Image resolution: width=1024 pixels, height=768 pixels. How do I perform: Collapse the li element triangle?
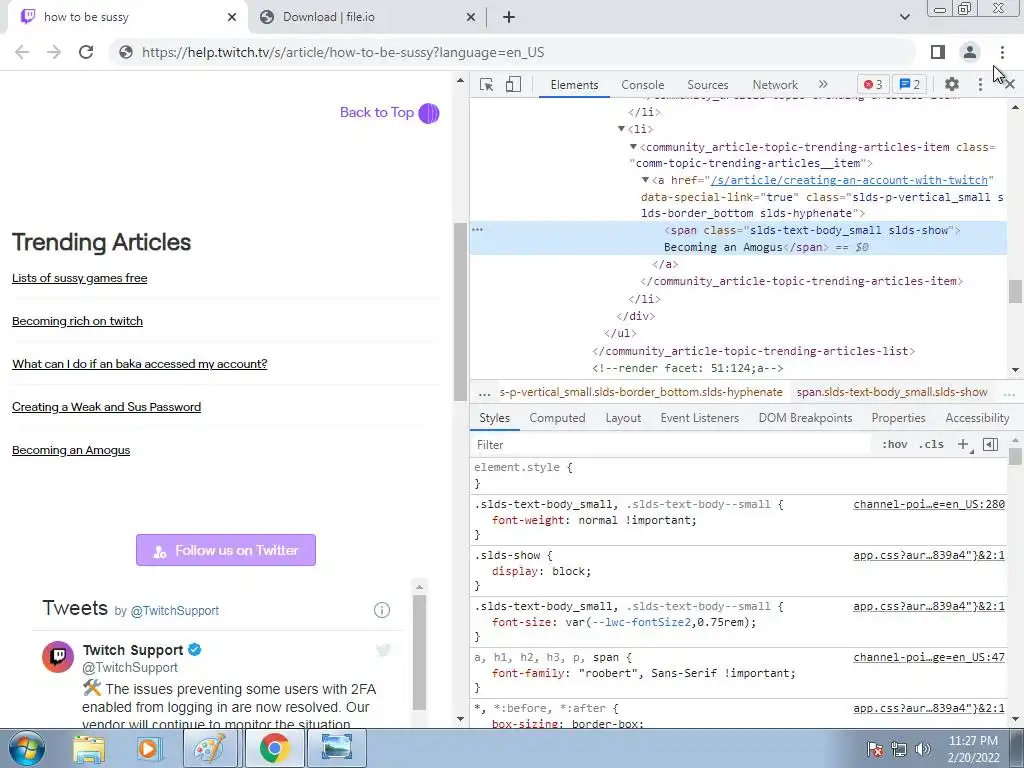coord(621,129)
